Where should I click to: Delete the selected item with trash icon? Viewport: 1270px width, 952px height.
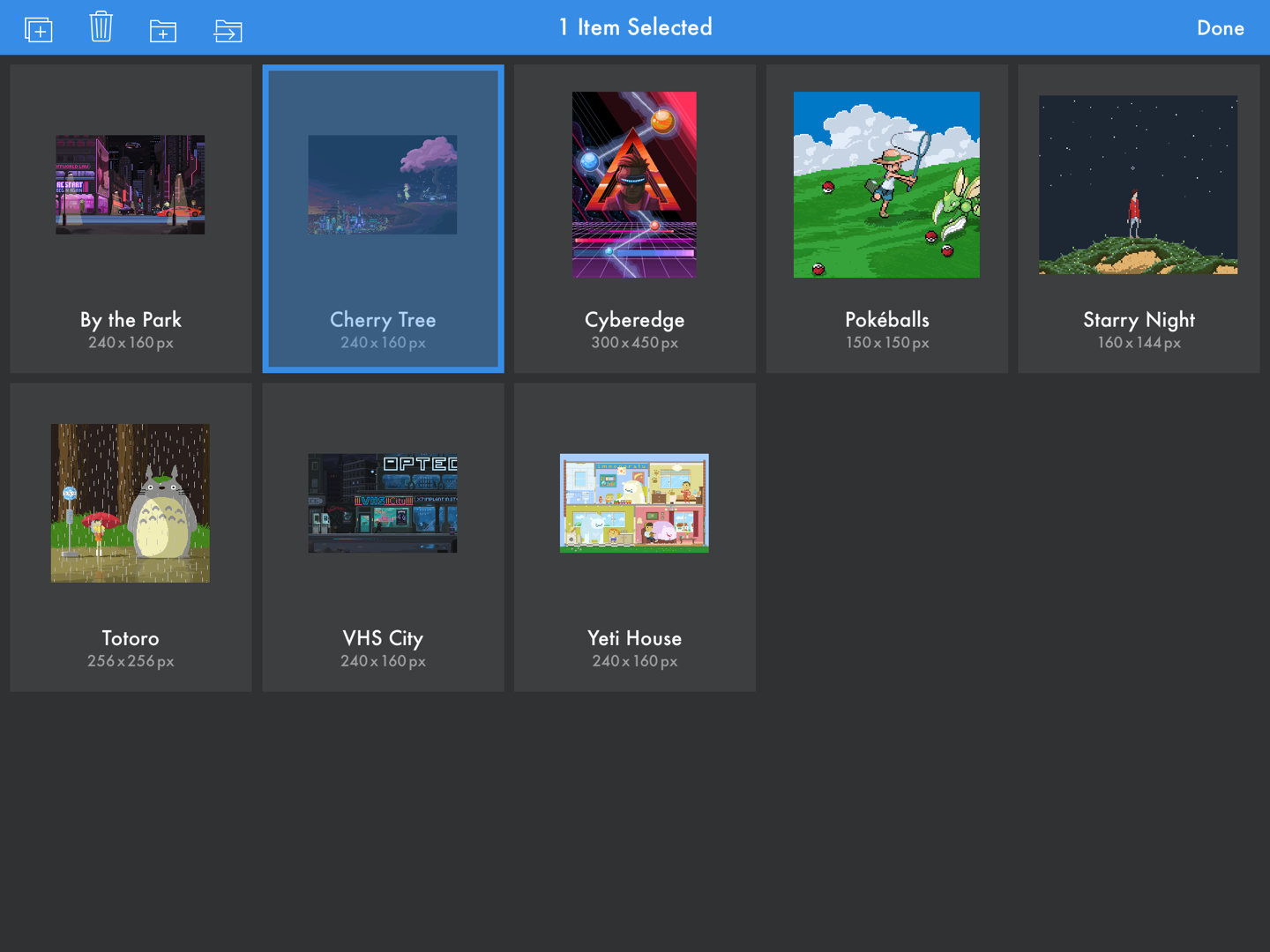[x=101, y=27]
